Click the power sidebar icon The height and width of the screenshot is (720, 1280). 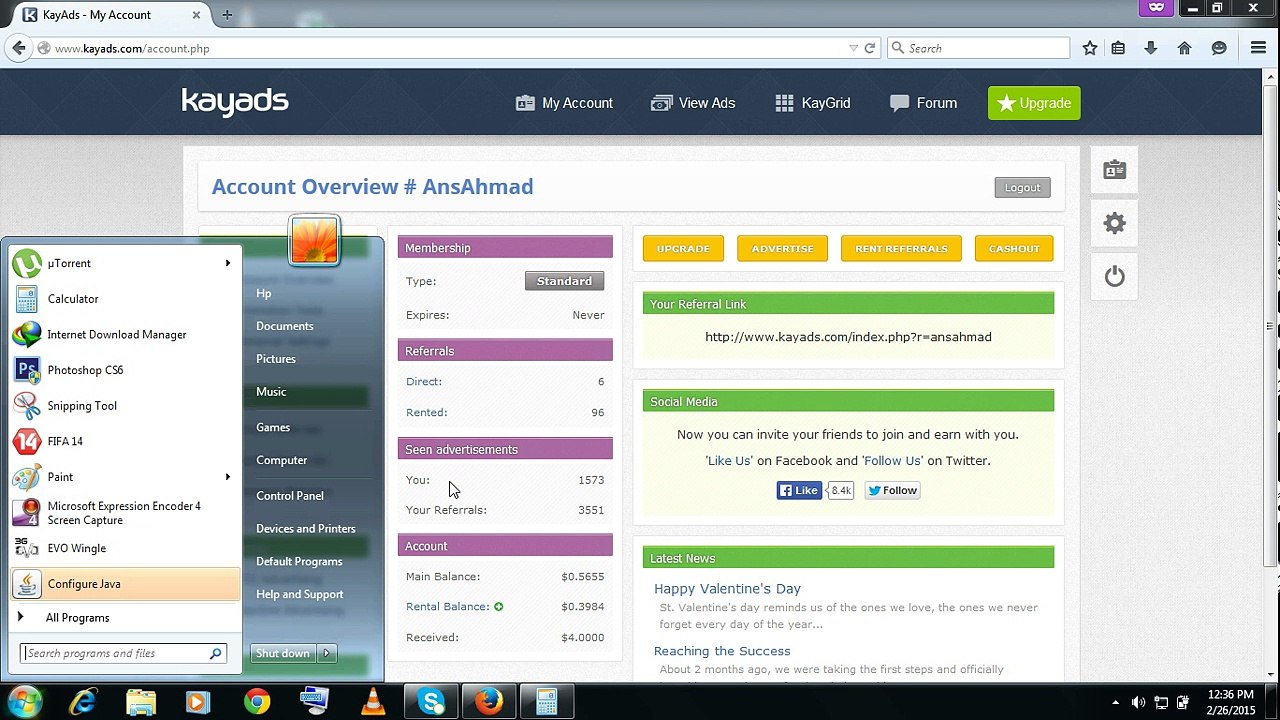tap(1115, 277)
